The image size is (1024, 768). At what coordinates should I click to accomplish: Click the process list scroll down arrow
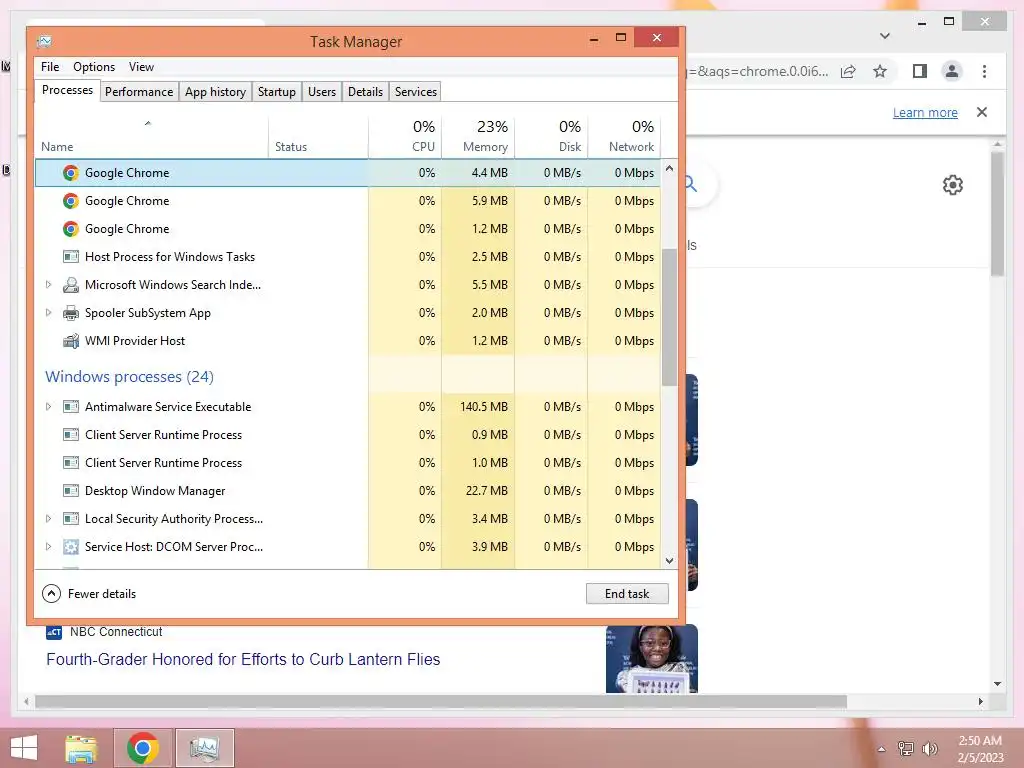(669, 560)
